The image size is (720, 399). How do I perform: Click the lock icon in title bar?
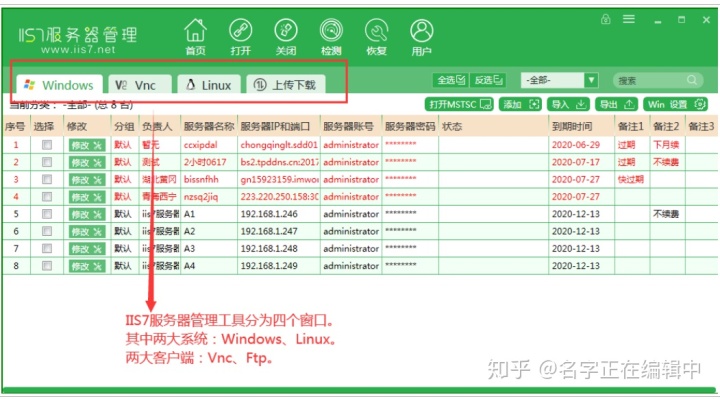coord(606,19)
